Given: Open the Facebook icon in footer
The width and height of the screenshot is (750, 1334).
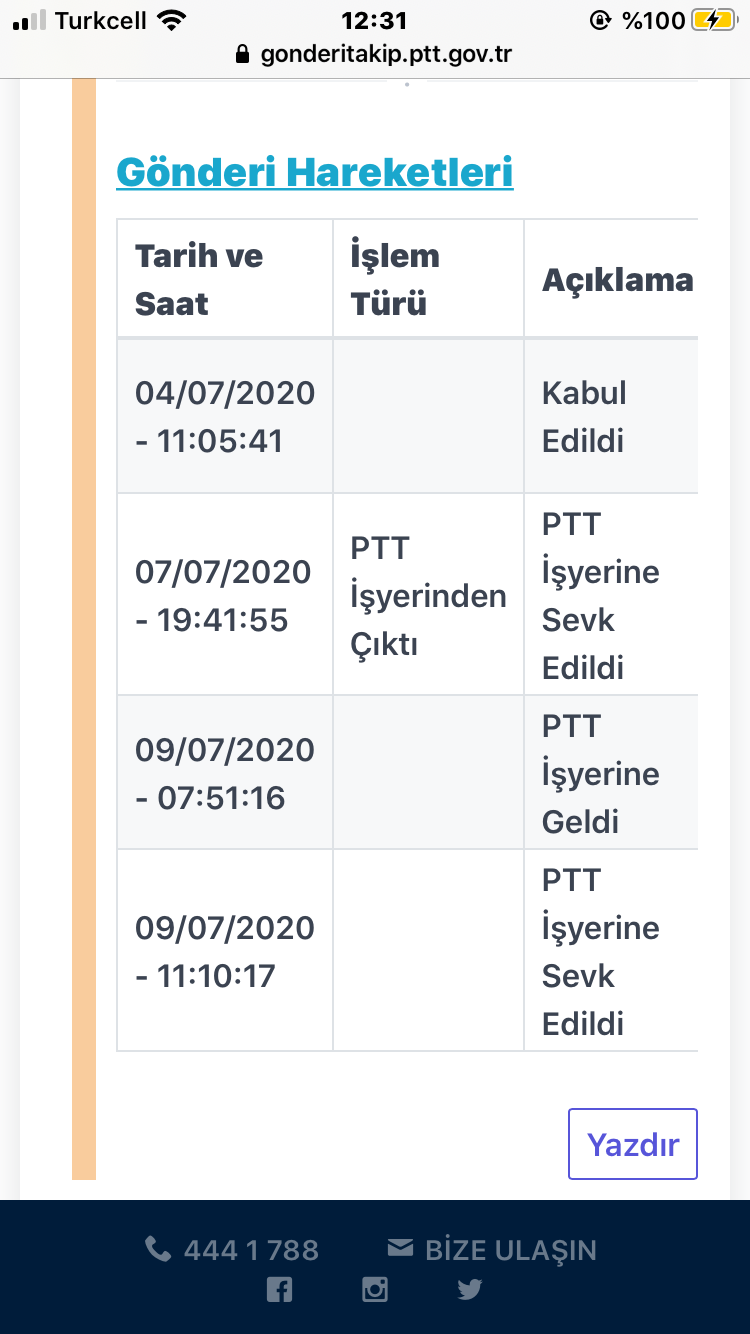Looking at the screenshot, I should [280, 1290].
